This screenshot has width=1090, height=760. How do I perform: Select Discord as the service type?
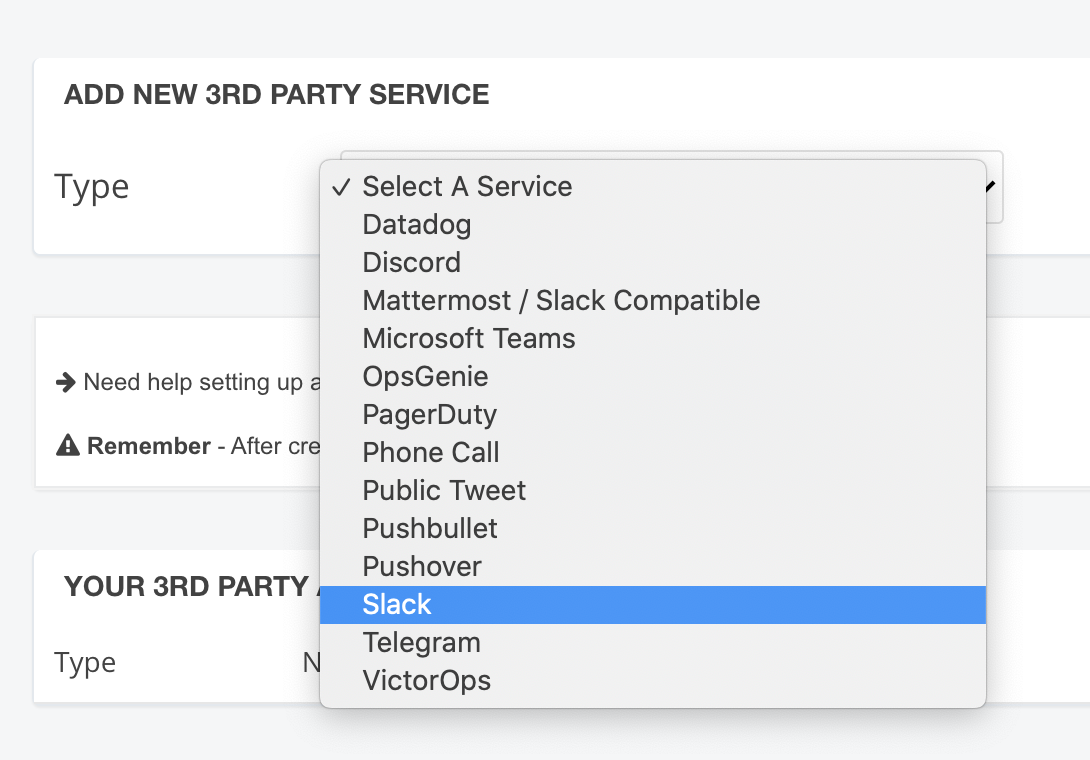click(x=412, y=263)
